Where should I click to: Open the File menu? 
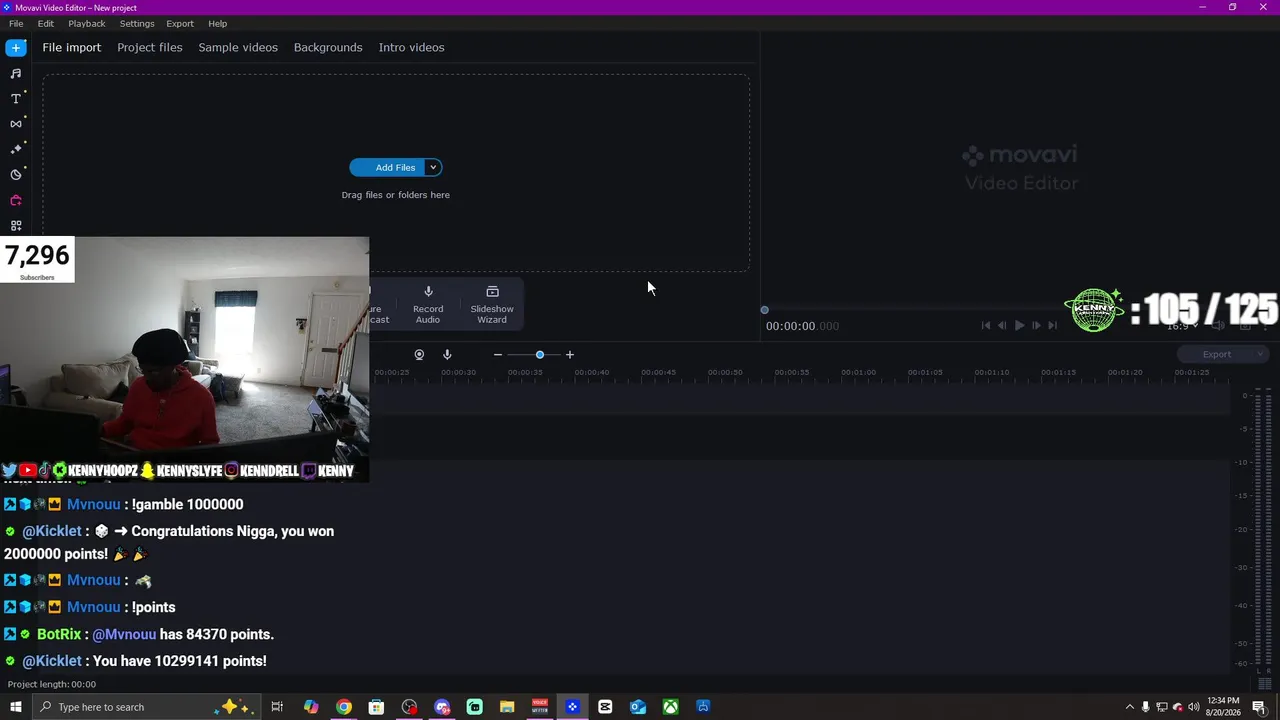point(16,24)
